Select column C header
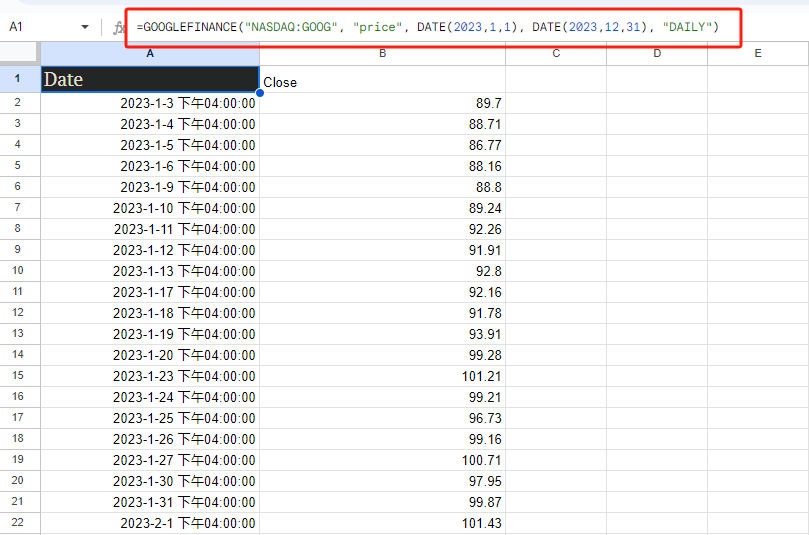 556,53
